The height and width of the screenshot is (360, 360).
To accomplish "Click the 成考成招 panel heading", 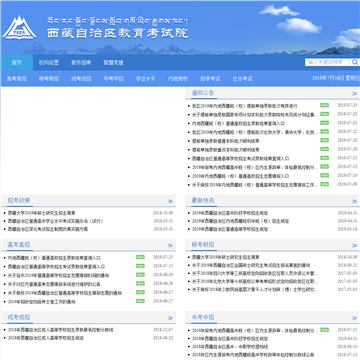I will [19, 317].
